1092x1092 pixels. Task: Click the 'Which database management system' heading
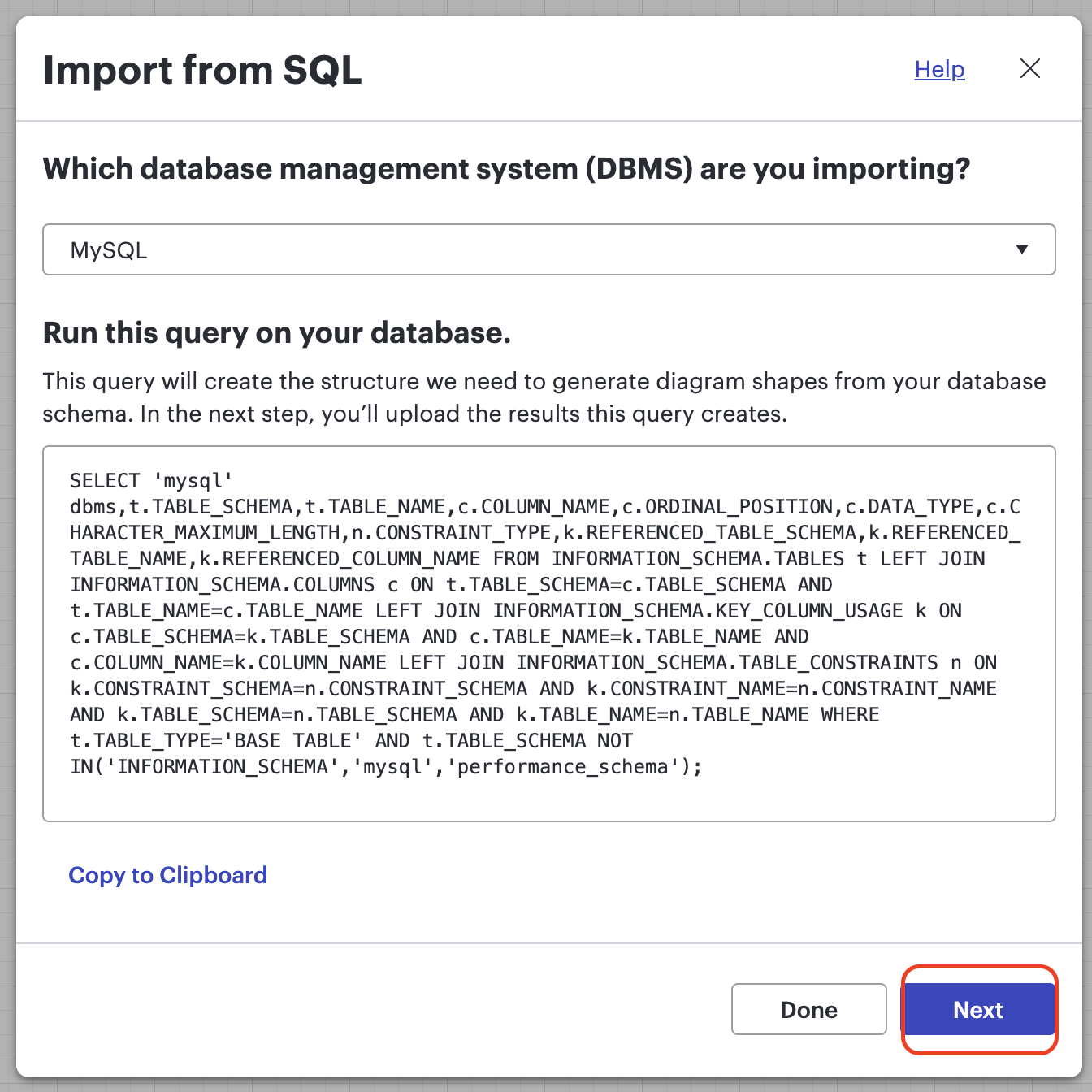click(x=507, y=169)
